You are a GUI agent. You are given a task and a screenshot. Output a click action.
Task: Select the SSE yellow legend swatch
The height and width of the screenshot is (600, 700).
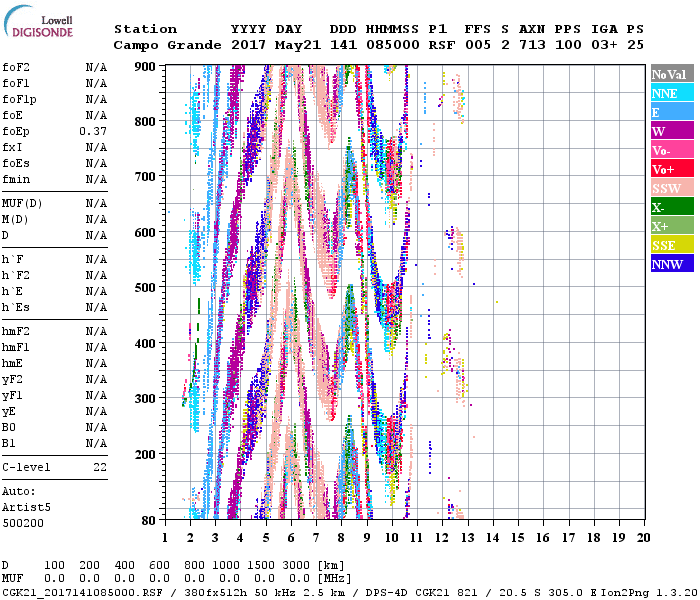point(671,246)
